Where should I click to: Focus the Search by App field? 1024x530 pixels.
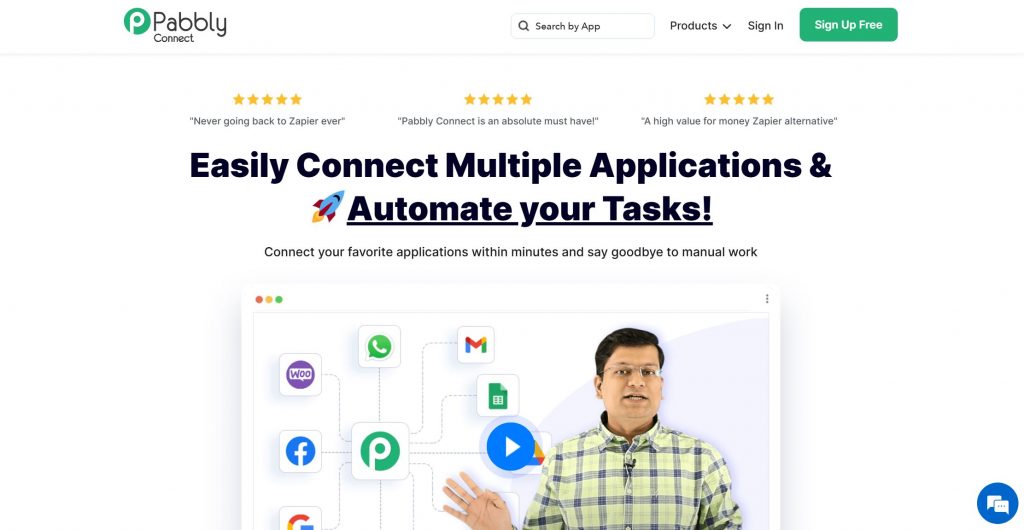point(583,26)
